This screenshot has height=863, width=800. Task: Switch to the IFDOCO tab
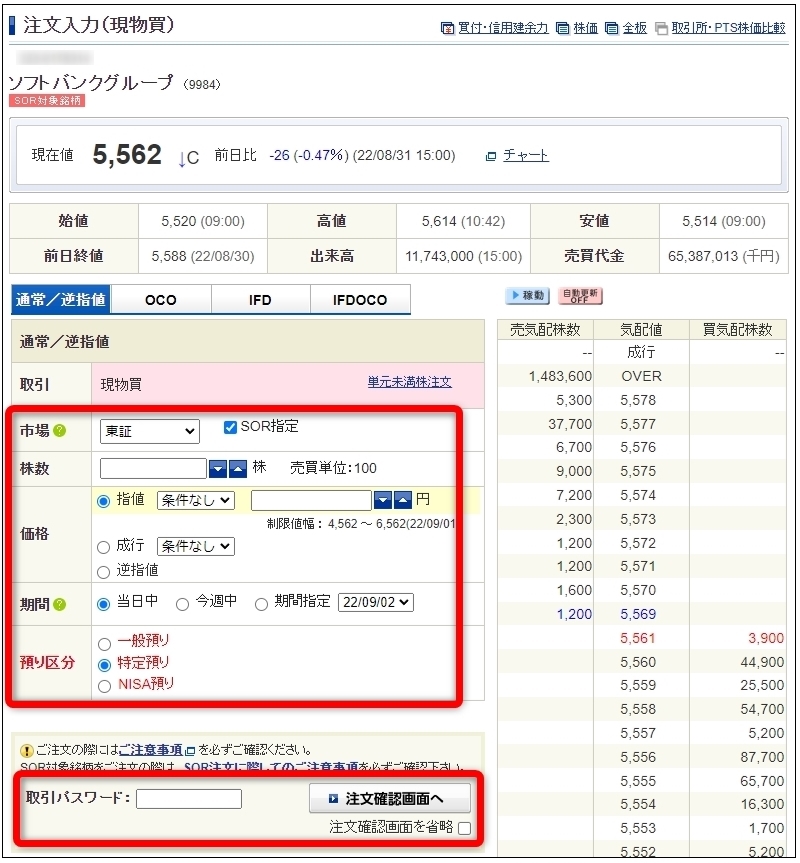click(360, 300)
